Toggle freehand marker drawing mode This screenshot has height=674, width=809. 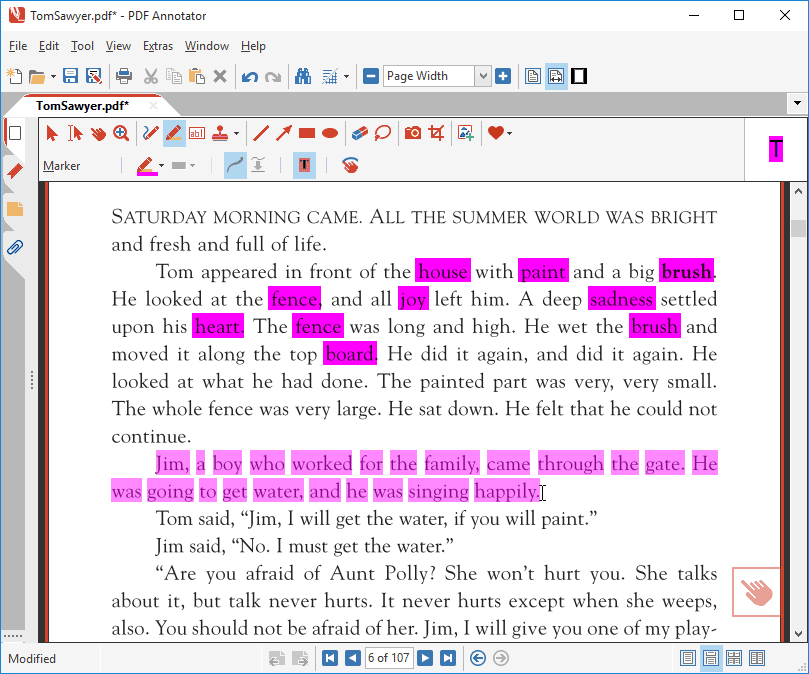(x=235, y=166)
